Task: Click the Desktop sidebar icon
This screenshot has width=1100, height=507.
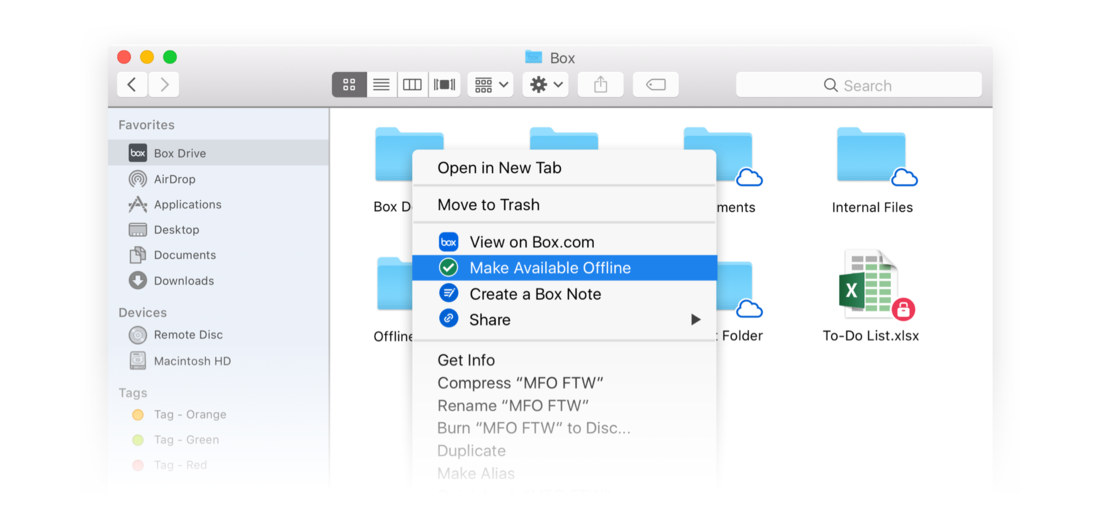Action: click(x=138, y=229)
